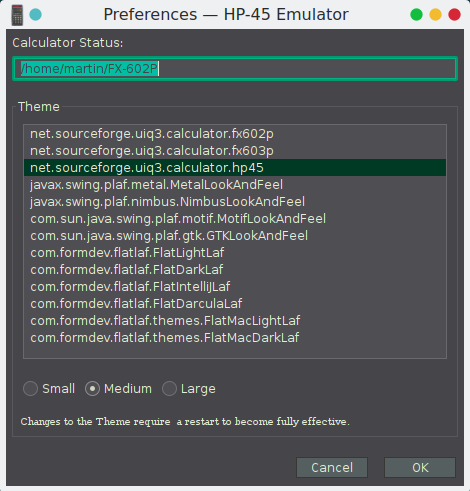Click the calculator app icon in title bar
470x491 pixels.
17,15
